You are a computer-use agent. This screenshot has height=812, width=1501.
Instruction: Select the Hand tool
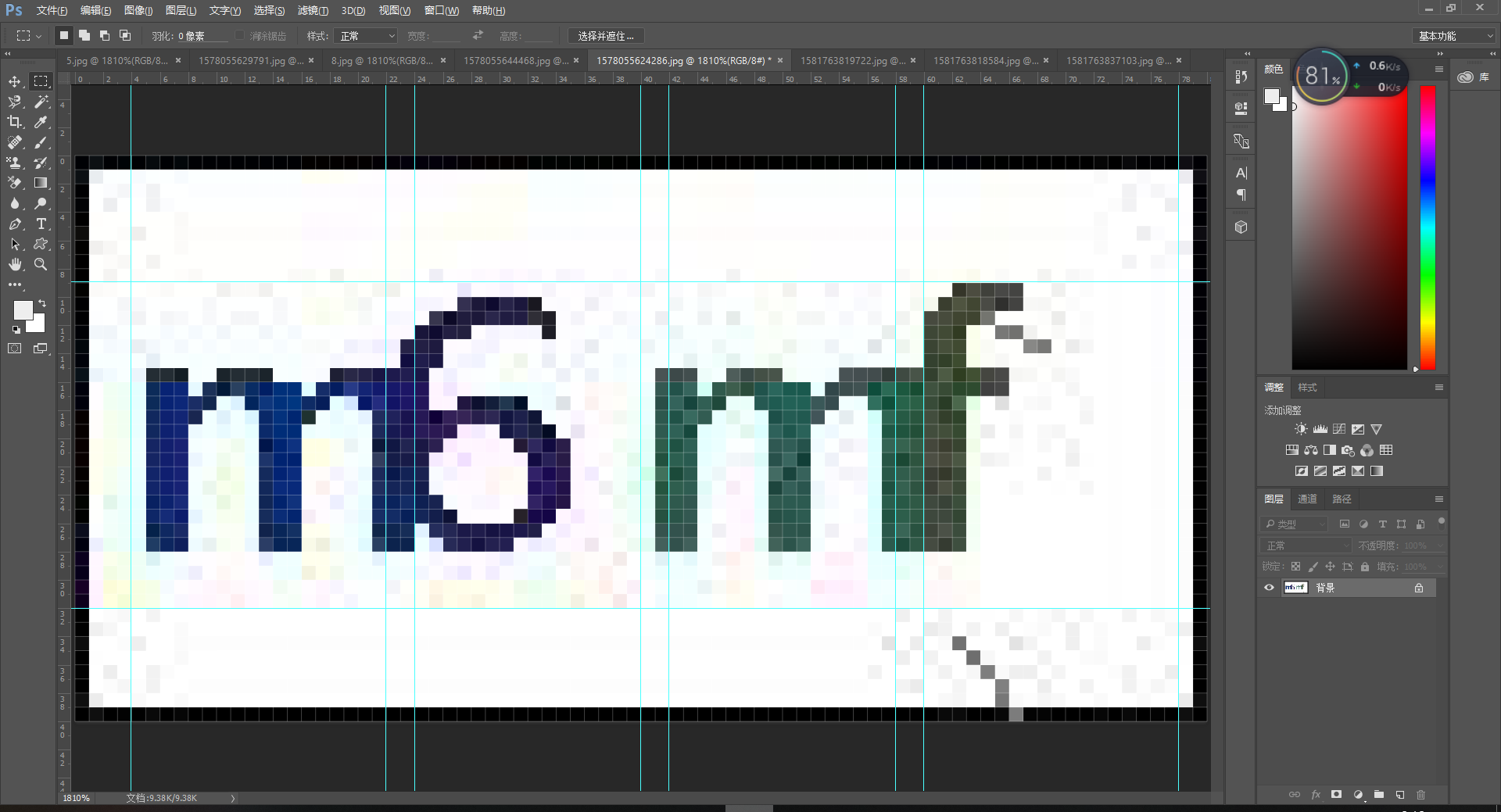(15, 264)
